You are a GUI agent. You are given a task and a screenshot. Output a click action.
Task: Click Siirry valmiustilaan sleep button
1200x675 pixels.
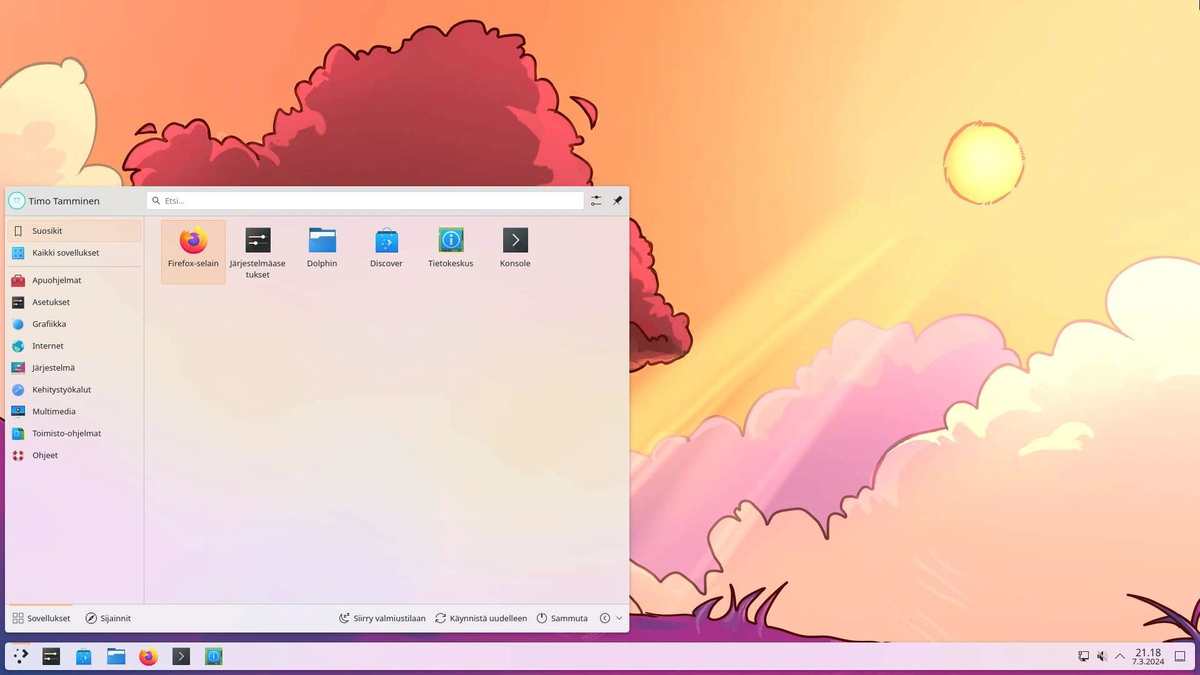[x=382, y=618]
